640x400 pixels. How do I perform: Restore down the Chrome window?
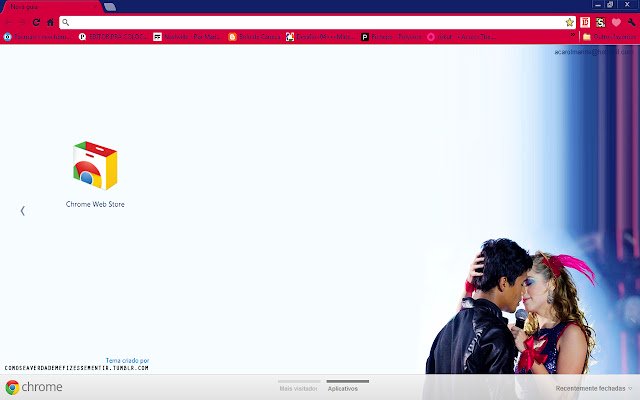tap(610, 4)
